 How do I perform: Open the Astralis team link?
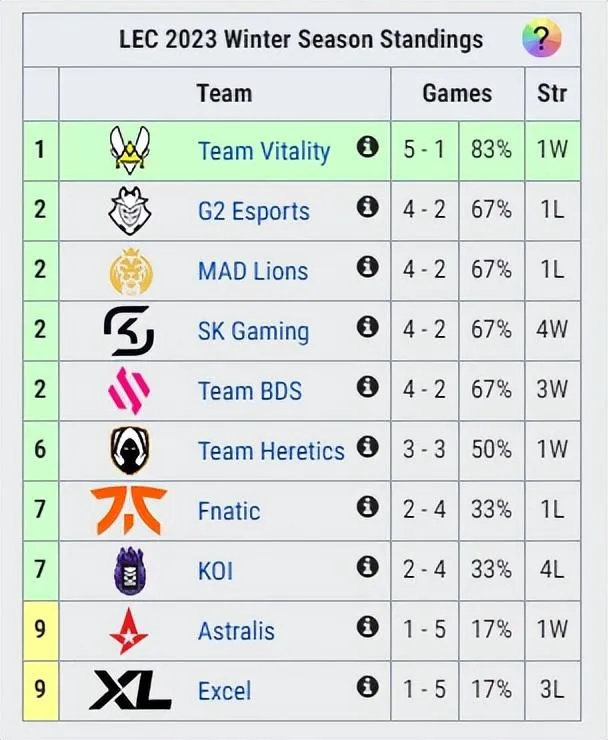point(236,631)
